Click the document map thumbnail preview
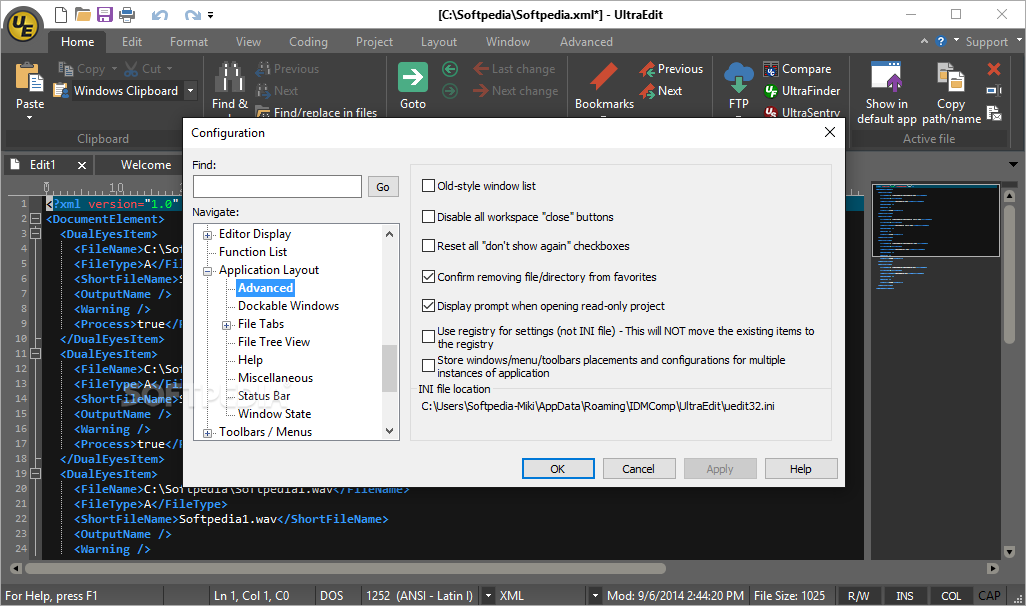Screen dimensions: 1026x606 coord(936,220)
